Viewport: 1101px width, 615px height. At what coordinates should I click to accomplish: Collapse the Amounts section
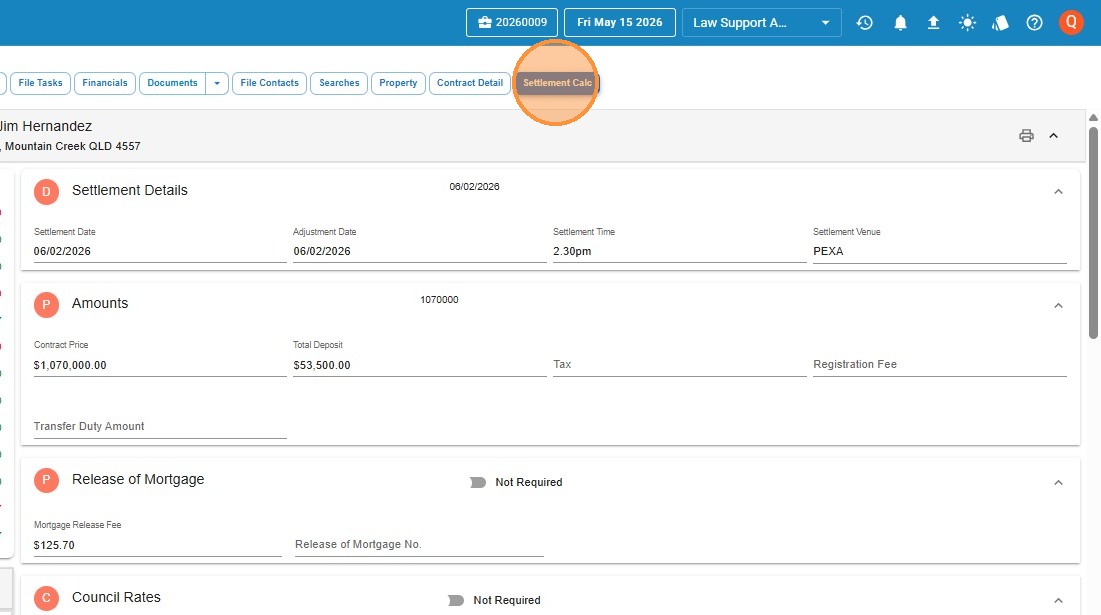pos(1058,305)
